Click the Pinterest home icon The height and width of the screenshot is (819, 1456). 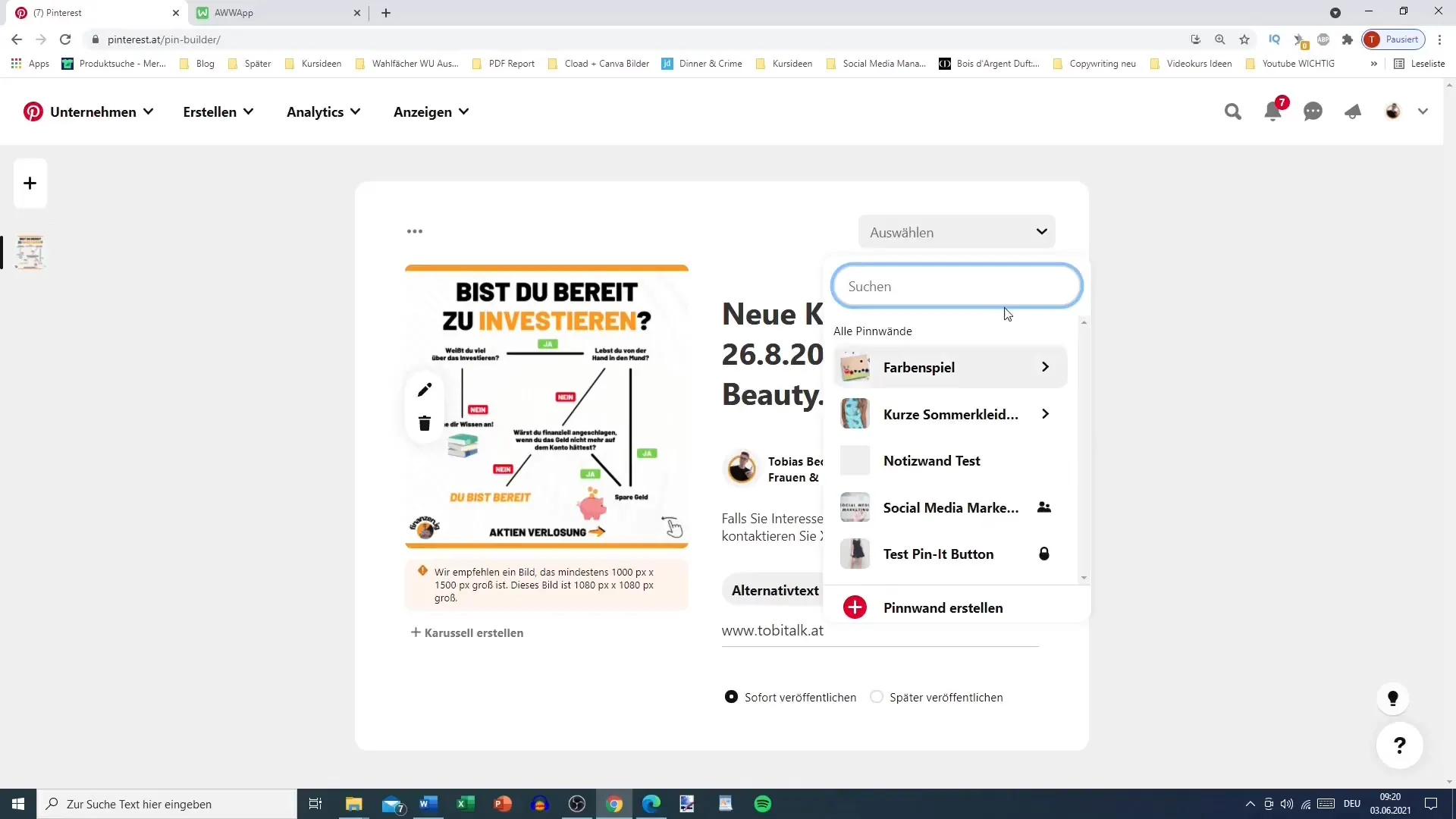pyautogui.click(x=32, y=111)
